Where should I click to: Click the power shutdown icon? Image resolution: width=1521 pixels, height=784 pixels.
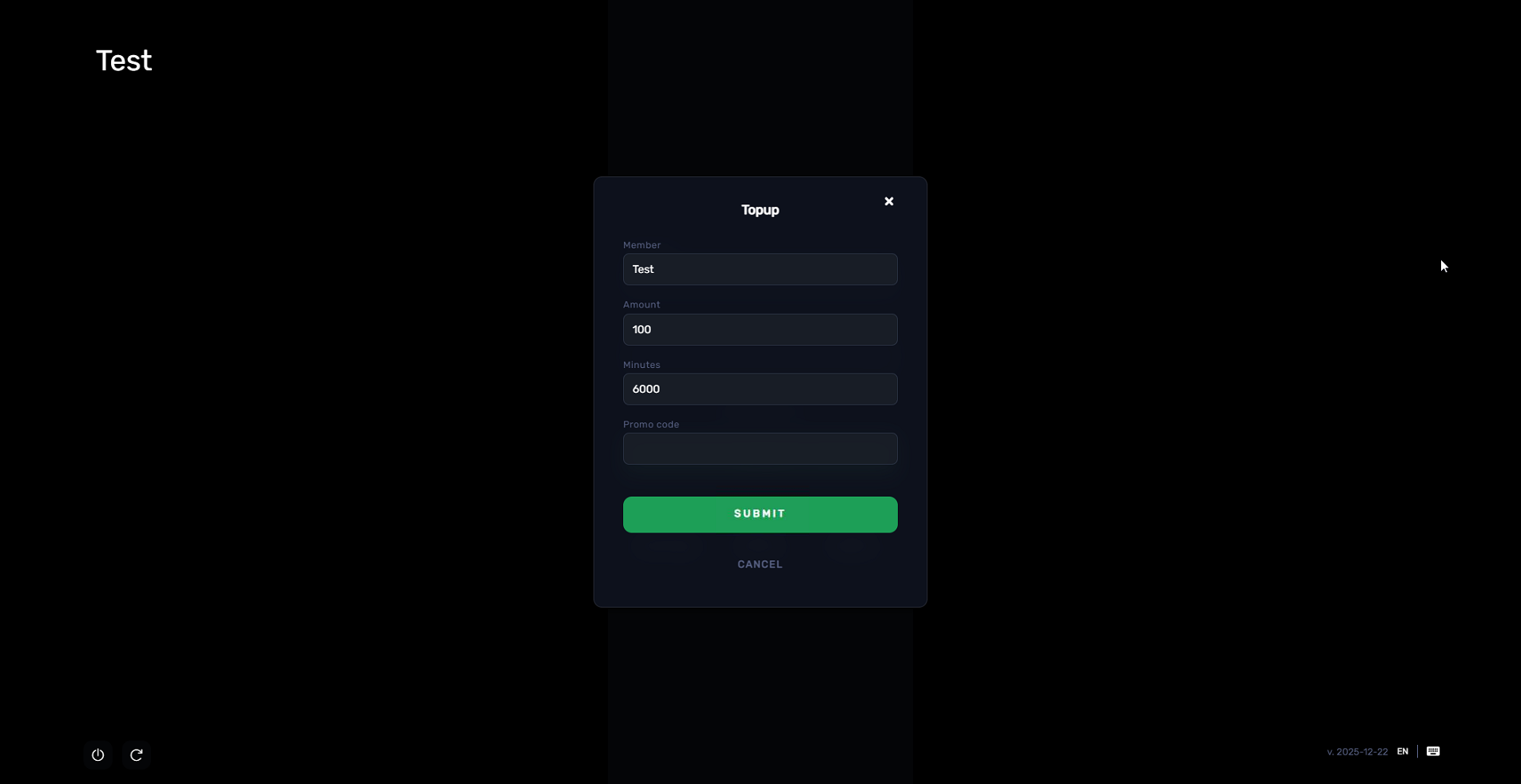[97, 754]
